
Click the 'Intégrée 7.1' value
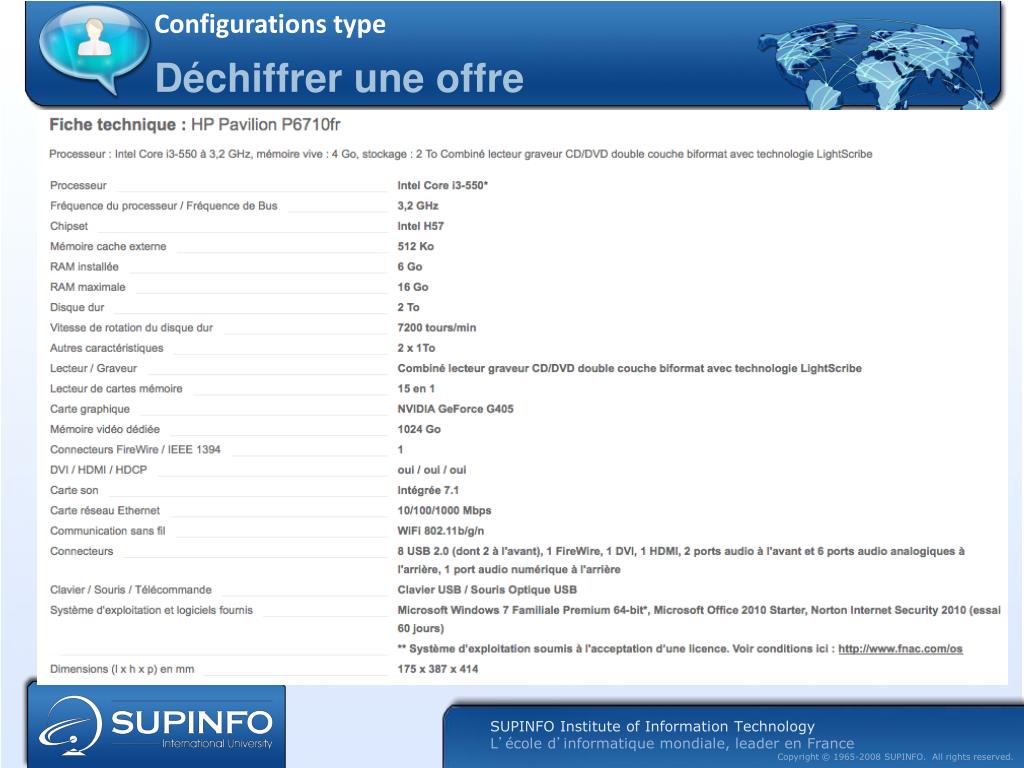[x=428, y=490]
